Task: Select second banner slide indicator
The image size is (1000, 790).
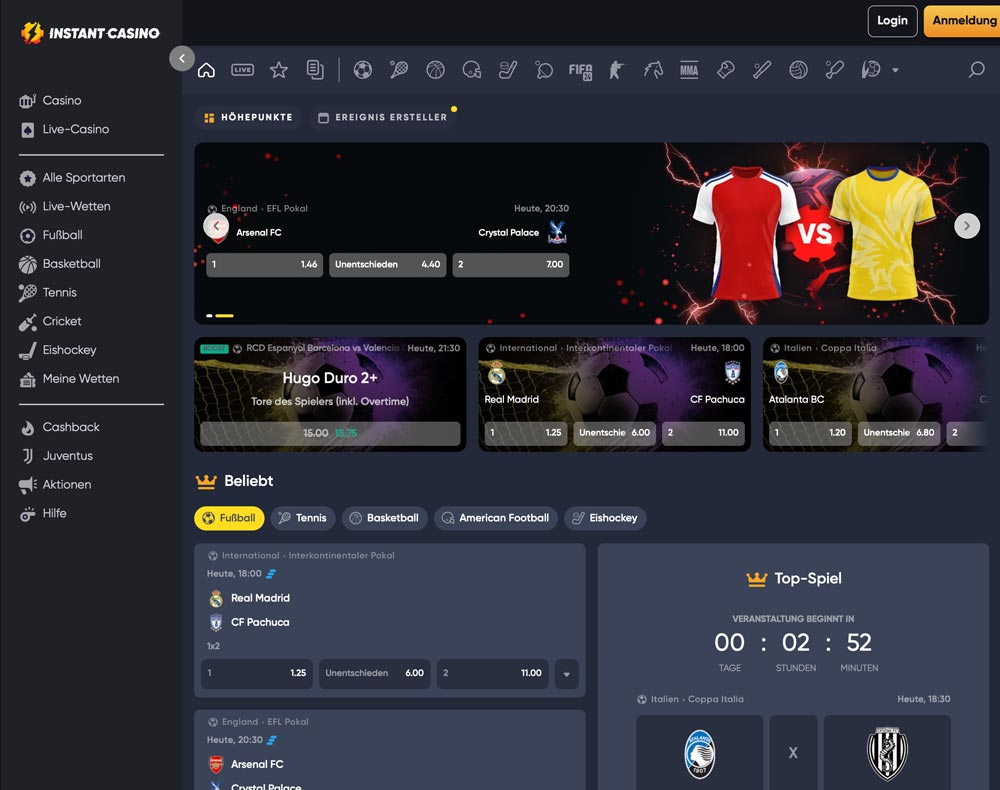Action: coord(224,316)
